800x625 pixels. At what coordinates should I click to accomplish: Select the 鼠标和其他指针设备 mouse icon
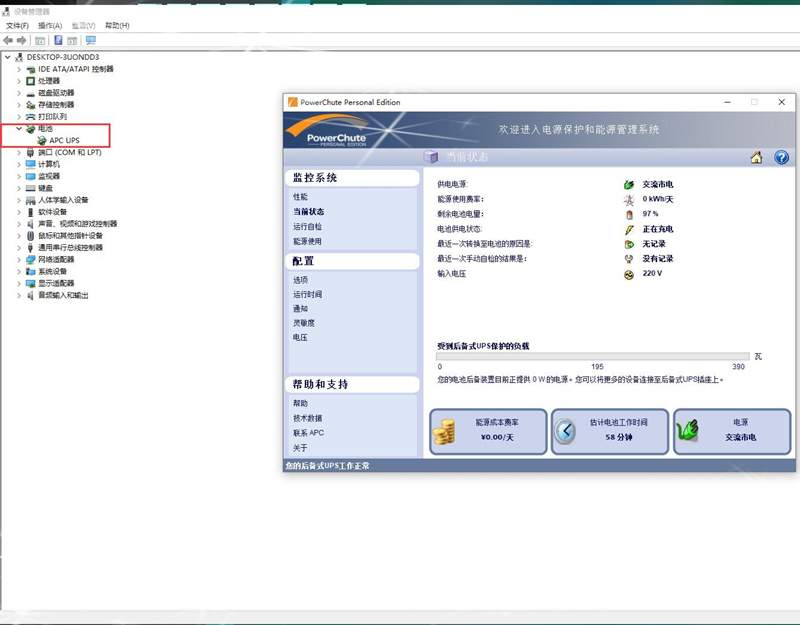[31, 236]
